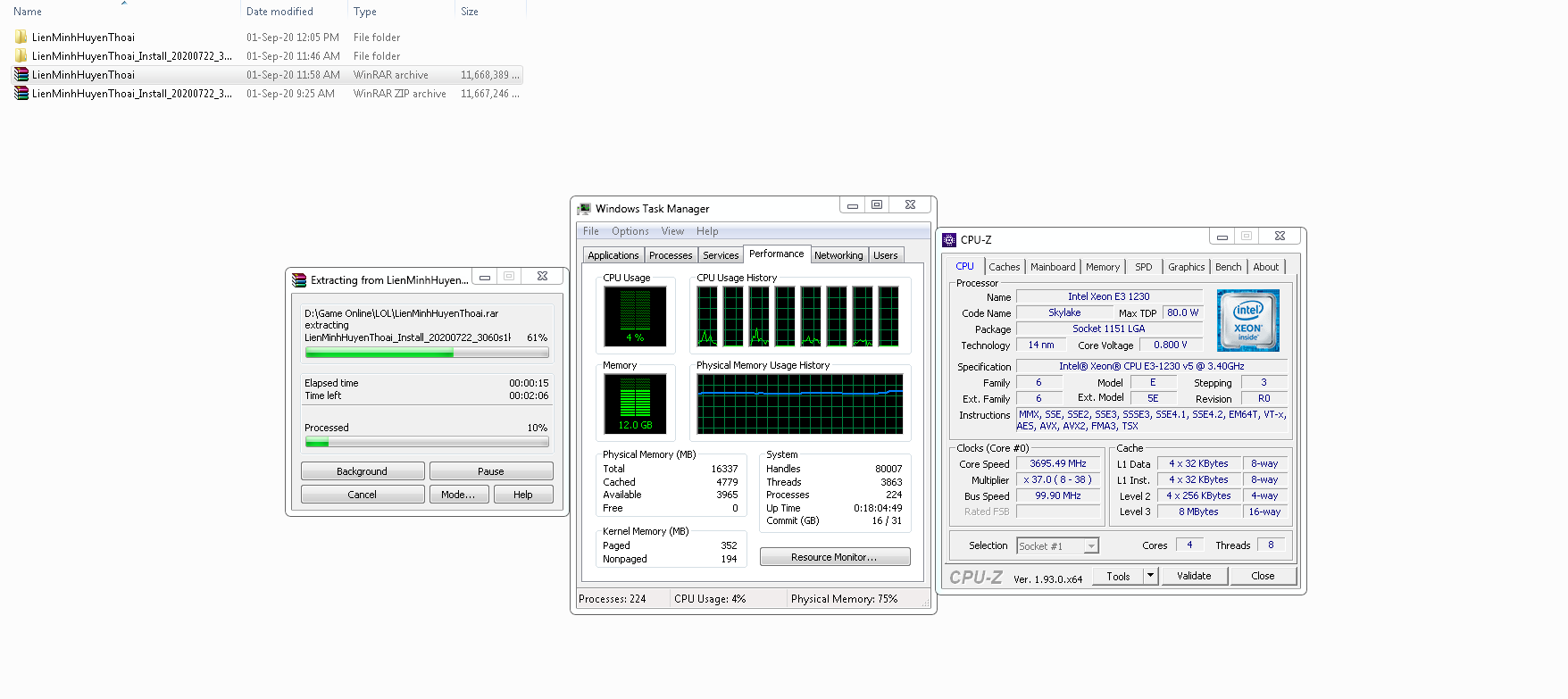The height and width of the screenshot is (699, 1568).
Task: Select the CPU tab in CPU-Z
Action: click(x=965, y=266)
